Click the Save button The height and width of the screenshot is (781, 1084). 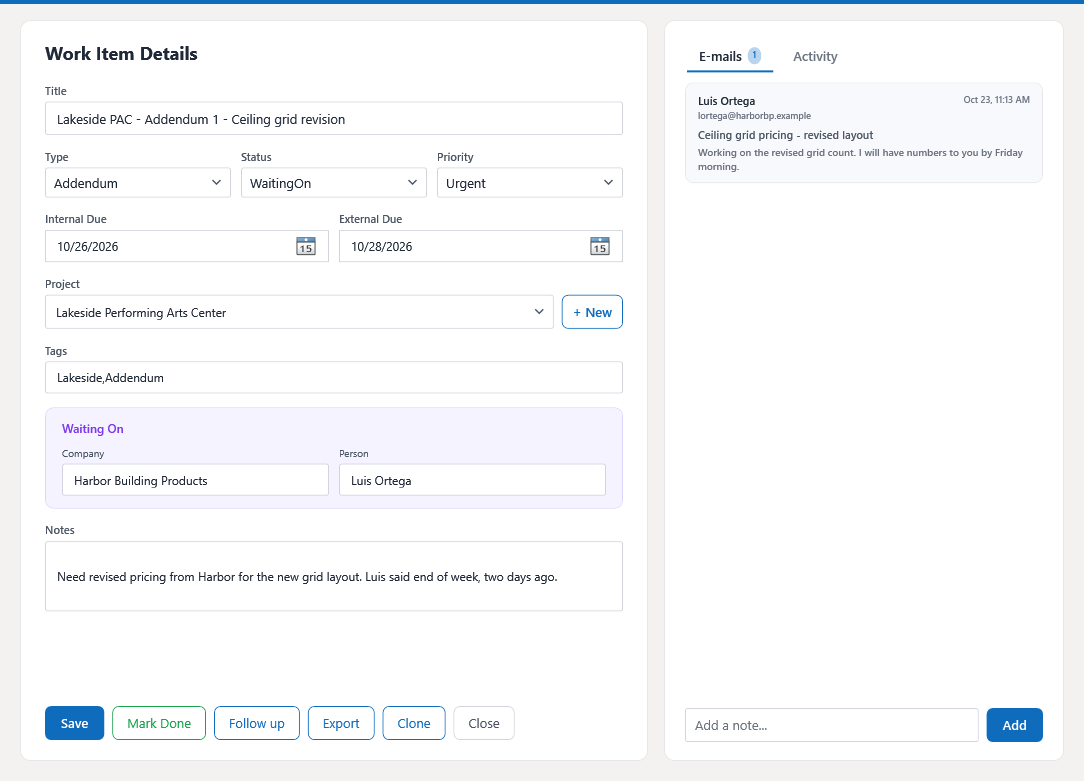point(75,723)
